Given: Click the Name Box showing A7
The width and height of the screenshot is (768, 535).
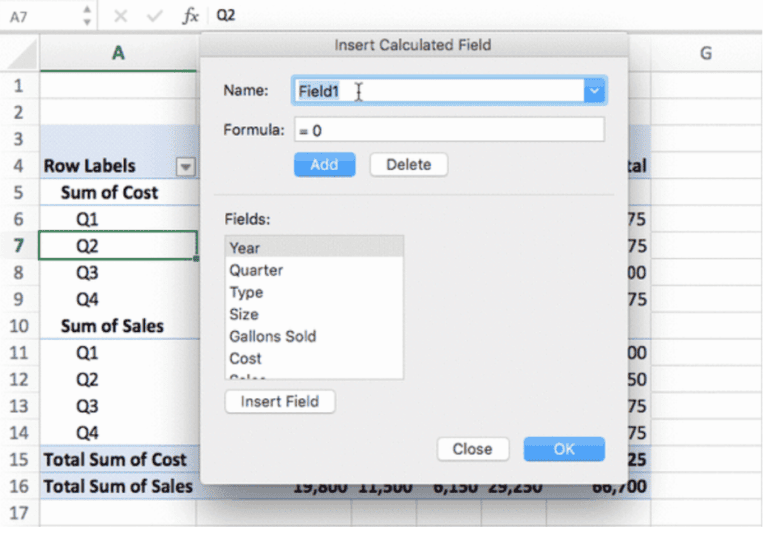Looking at the screenshot, I should coord(40,16).
